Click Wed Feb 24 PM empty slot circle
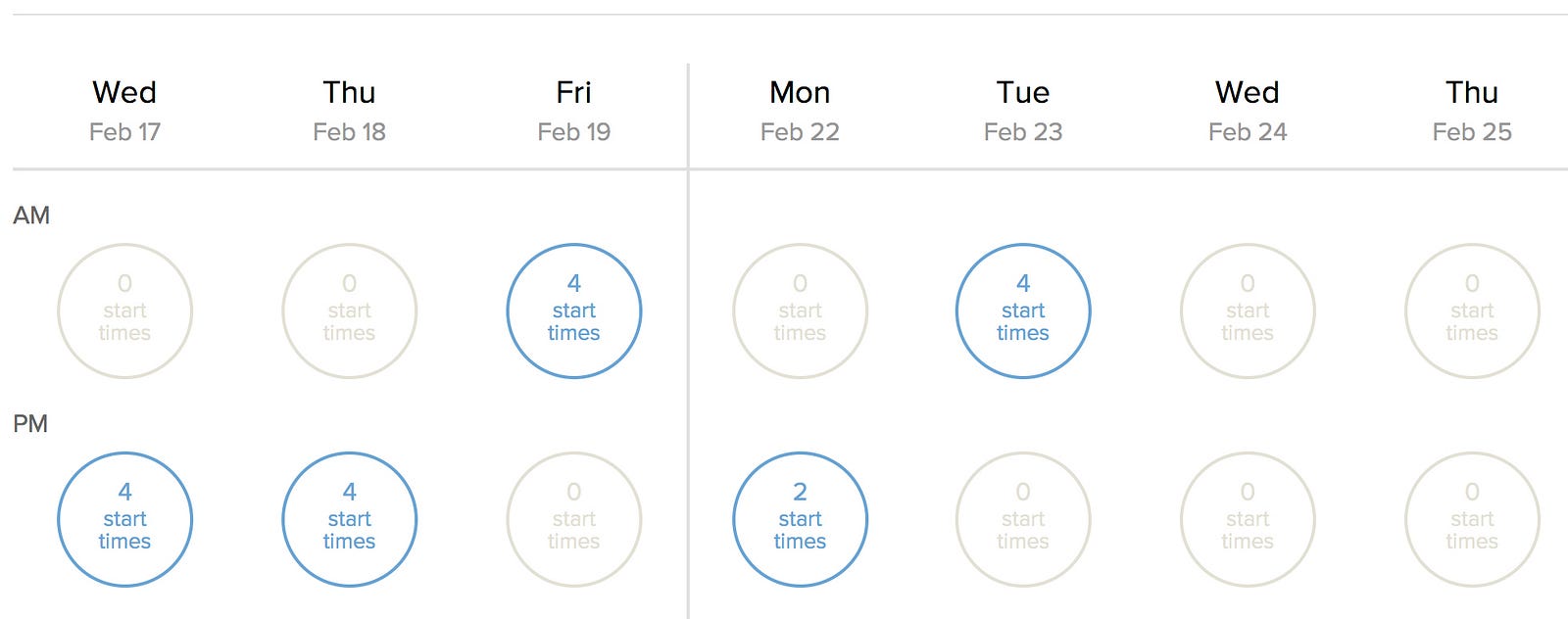1568x619 pixels. pos(1248,519)
